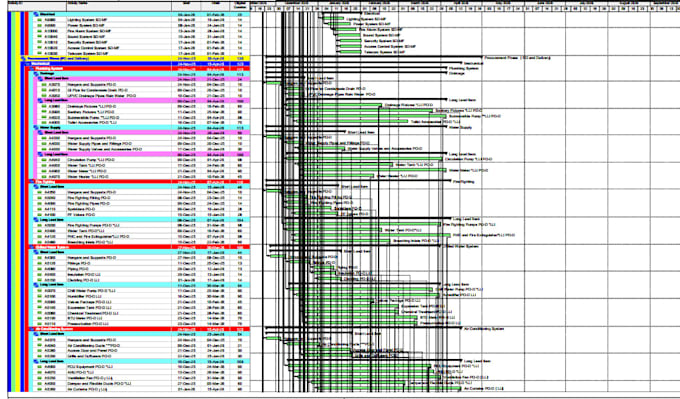Image resolution: width=680 pixels, height=399 pixels.
Task: Sort by the Activity ID column header
Action: [x=37, y=6]
